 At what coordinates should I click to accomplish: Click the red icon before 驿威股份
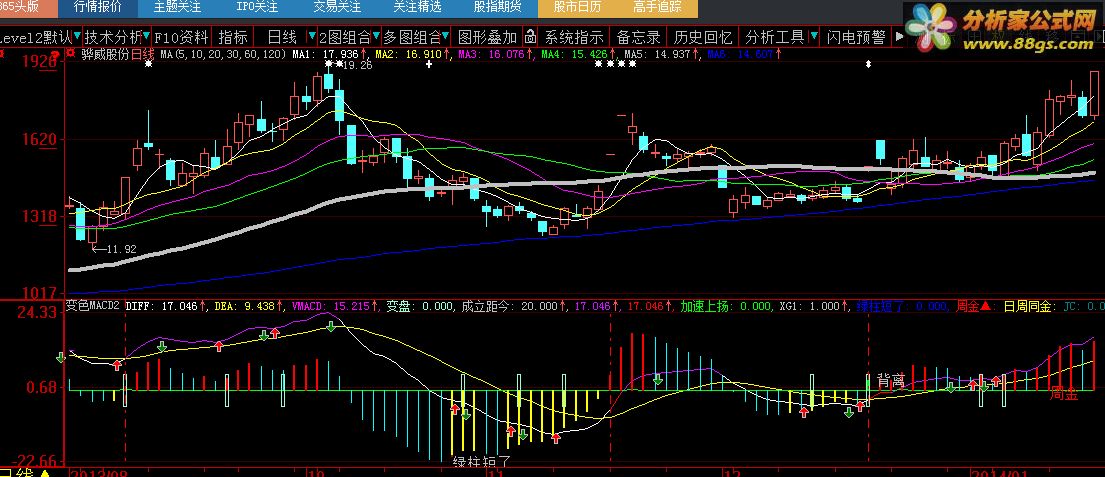click(x=70, y=53)
